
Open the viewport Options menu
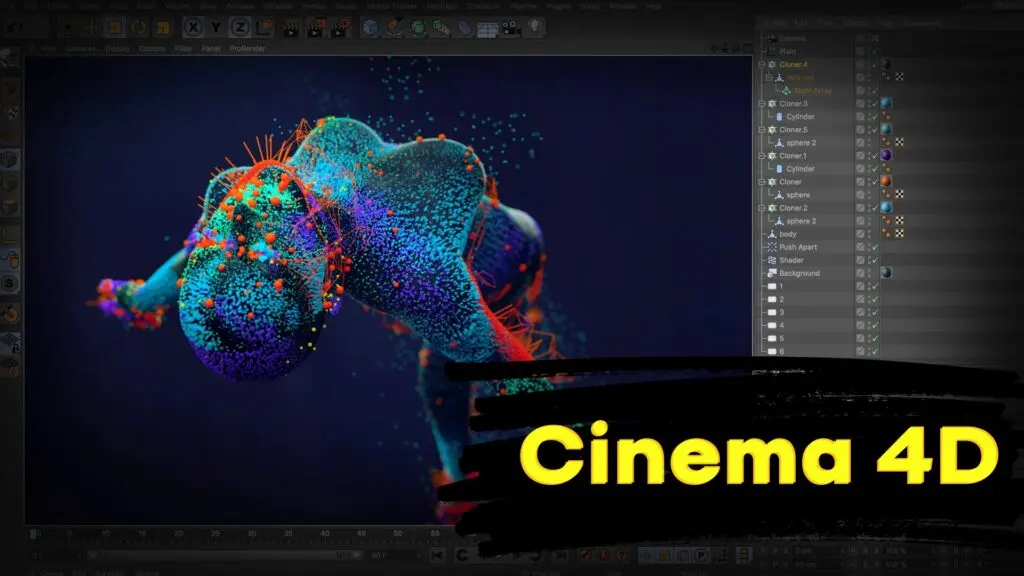pyautogui.click(x=152, y=48)
